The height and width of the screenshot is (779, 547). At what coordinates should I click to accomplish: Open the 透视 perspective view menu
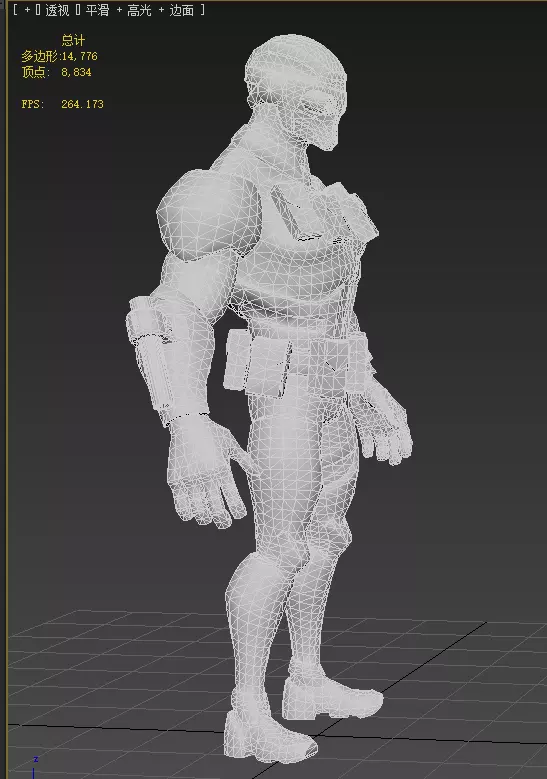(x=57, y=10)
